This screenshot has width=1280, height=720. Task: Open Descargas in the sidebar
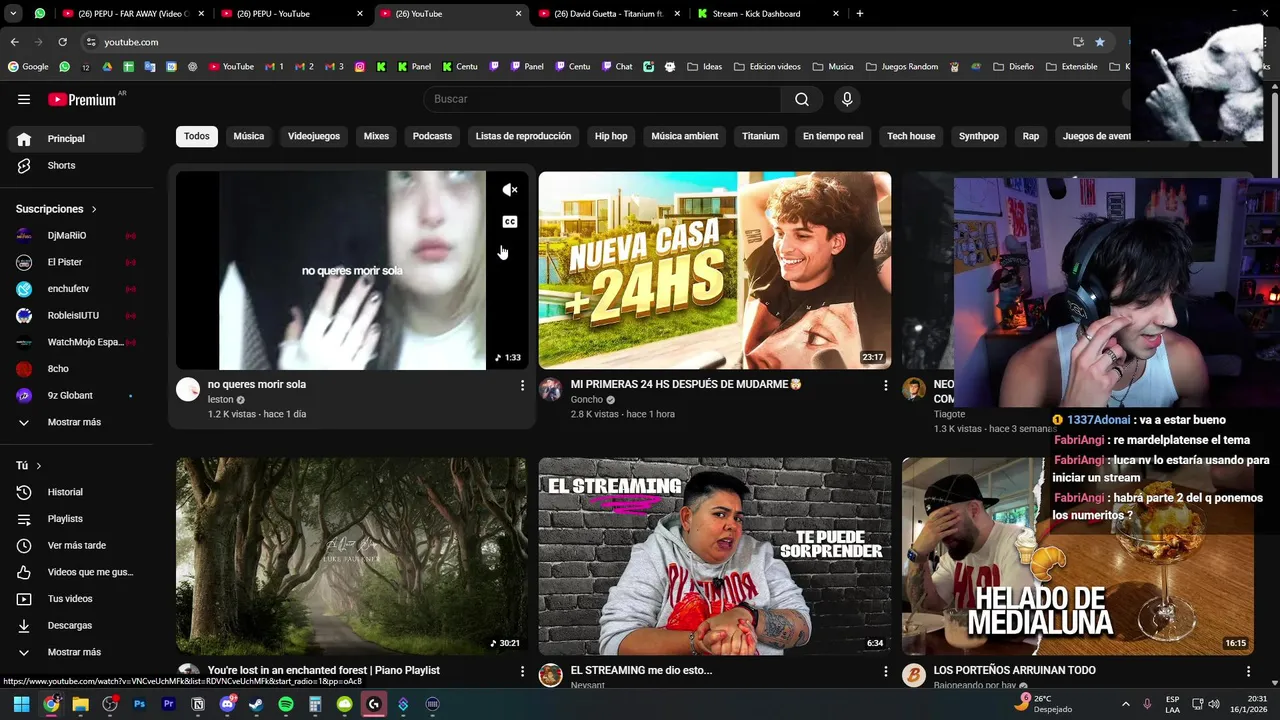click(76, 625)
